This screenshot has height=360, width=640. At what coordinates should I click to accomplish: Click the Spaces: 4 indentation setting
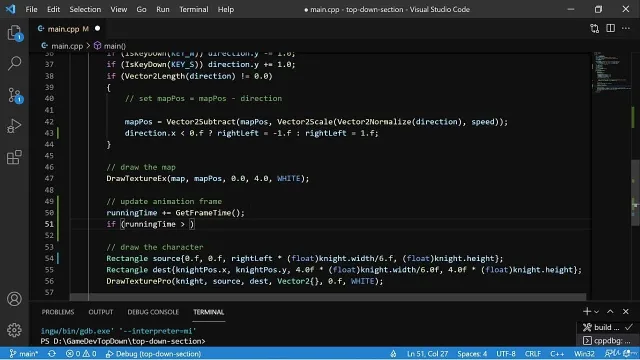[472, 353]
